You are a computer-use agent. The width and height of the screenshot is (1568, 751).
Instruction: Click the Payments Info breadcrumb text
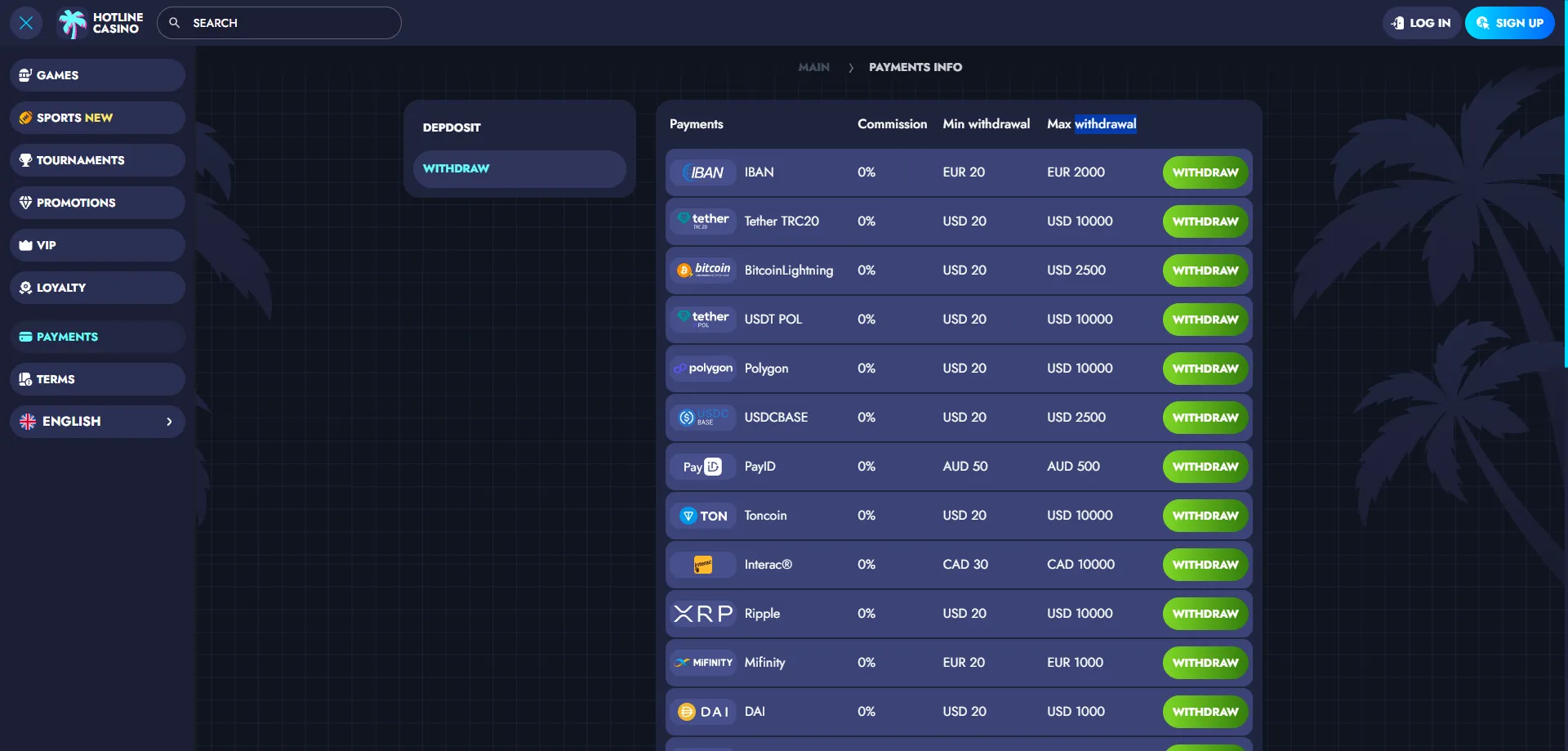pos(915,67)
